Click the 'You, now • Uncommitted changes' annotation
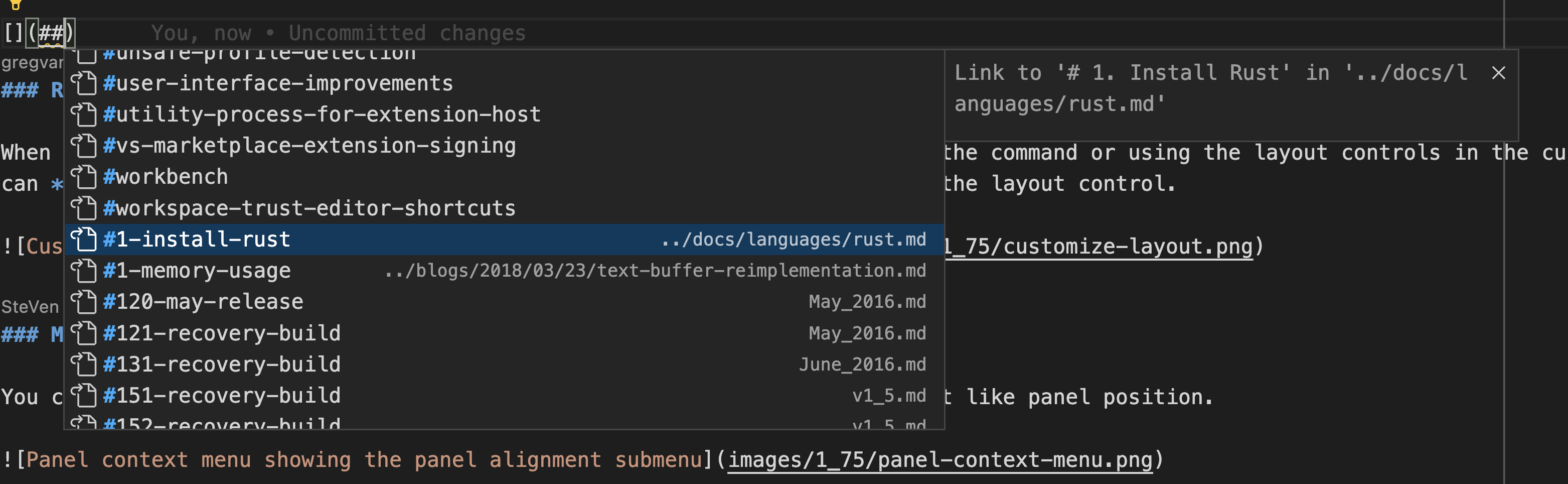1568x484 pixels. click(339, 33)
